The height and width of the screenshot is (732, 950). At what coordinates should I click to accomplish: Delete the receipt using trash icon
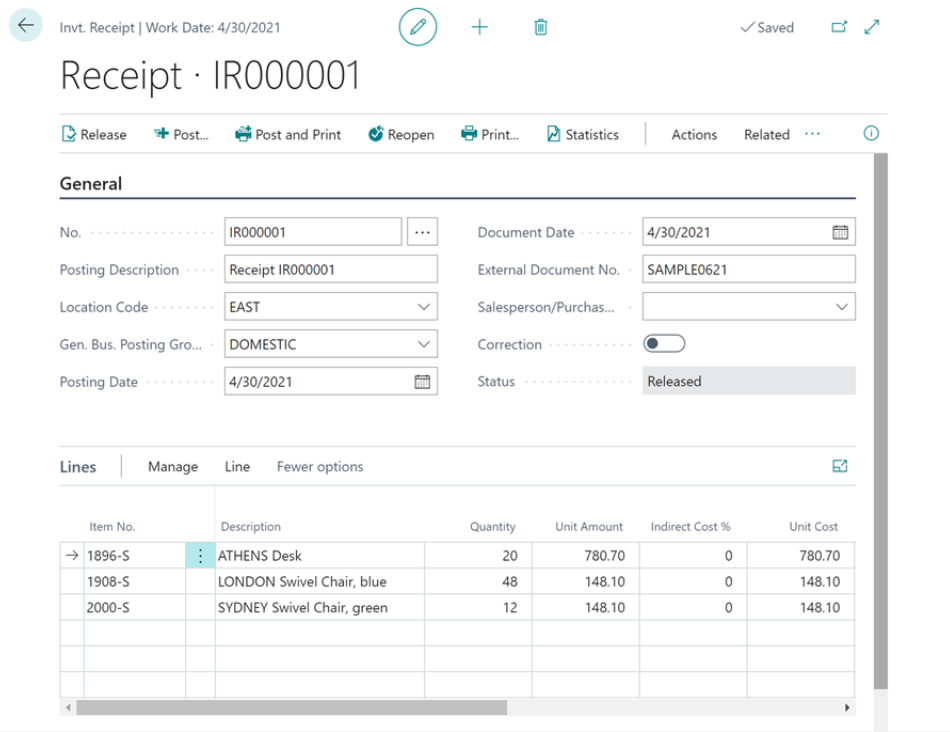pos(541,27)
